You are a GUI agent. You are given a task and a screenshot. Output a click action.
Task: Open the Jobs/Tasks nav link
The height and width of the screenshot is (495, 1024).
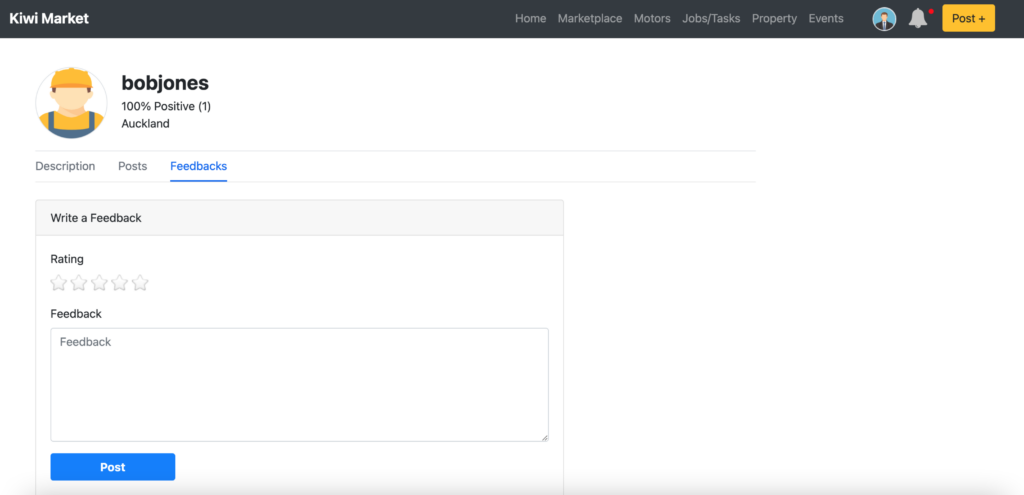(711, 18)
